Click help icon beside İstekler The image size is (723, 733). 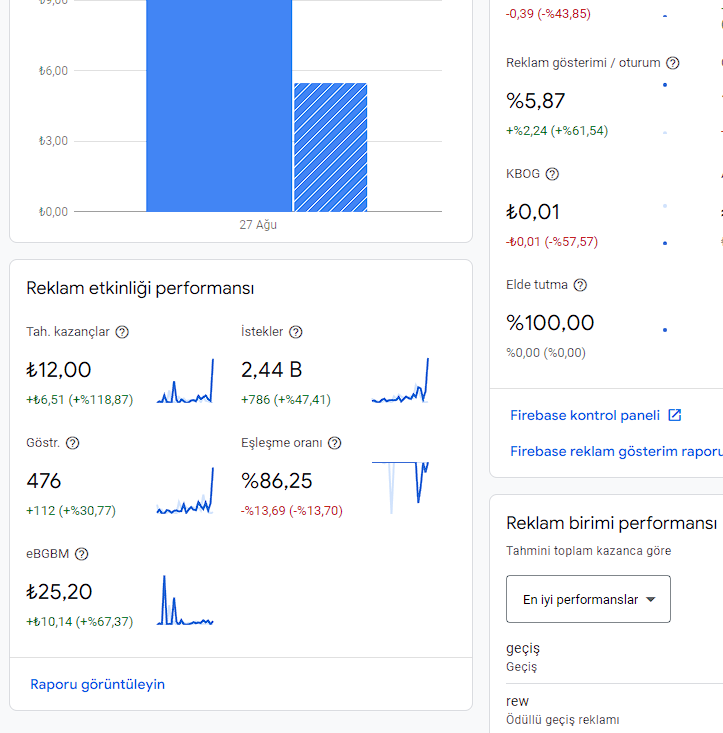(296, 332)
